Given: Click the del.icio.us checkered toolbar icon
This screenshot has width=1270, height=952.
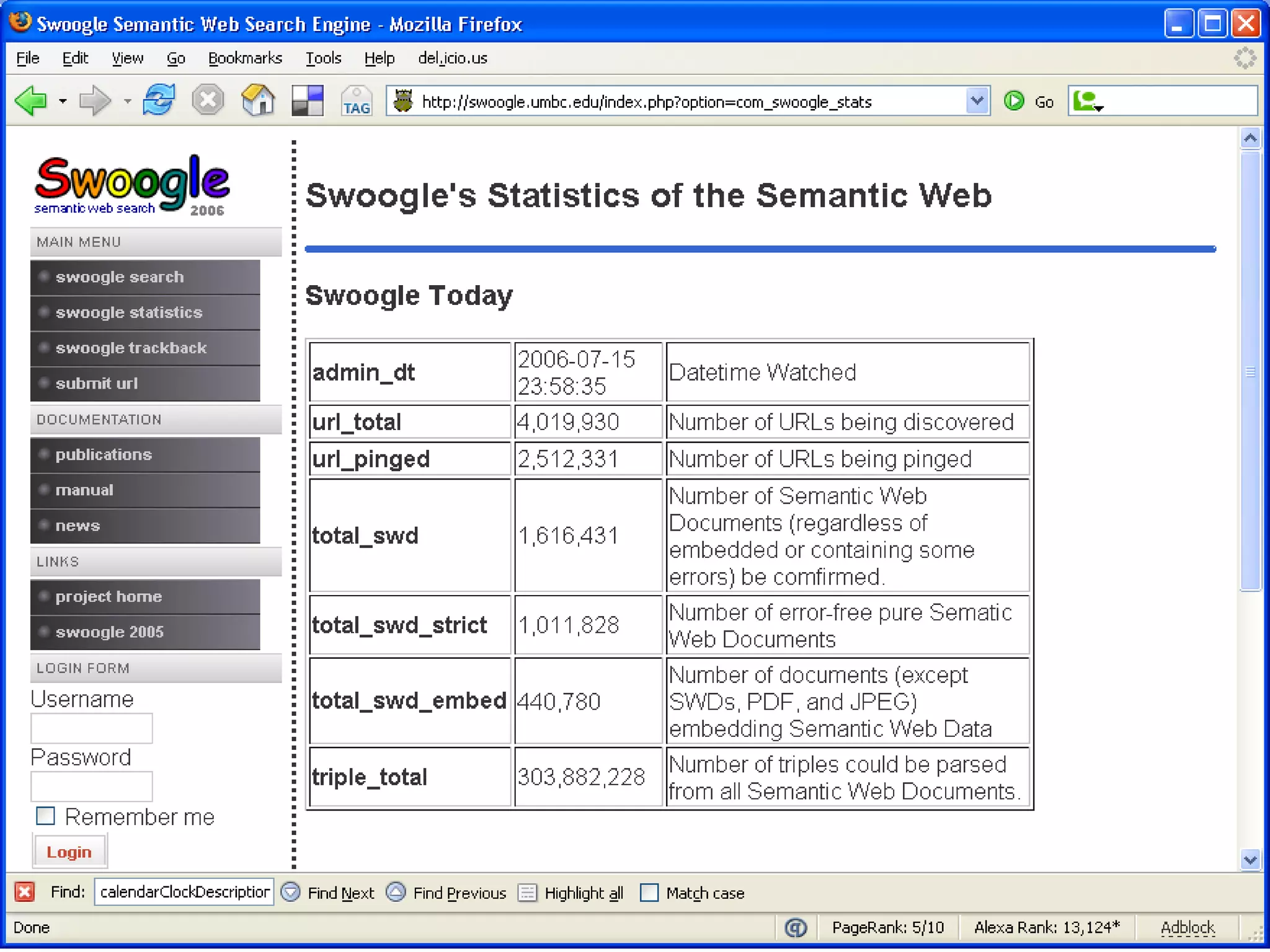Looking at the screenshot, I should (308, 100).
